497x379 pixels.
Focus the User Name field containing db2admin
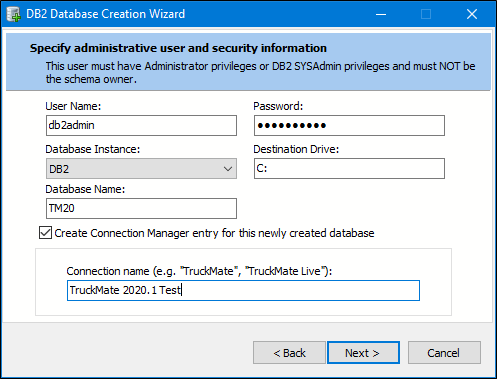click(x=141, y=125)
